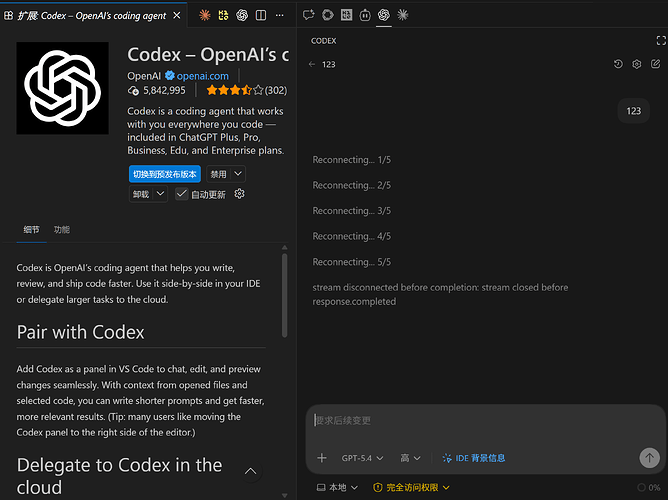Screen dimensions: 668x500
Task: Click the star rating (302)
Action: coord(247,90)
